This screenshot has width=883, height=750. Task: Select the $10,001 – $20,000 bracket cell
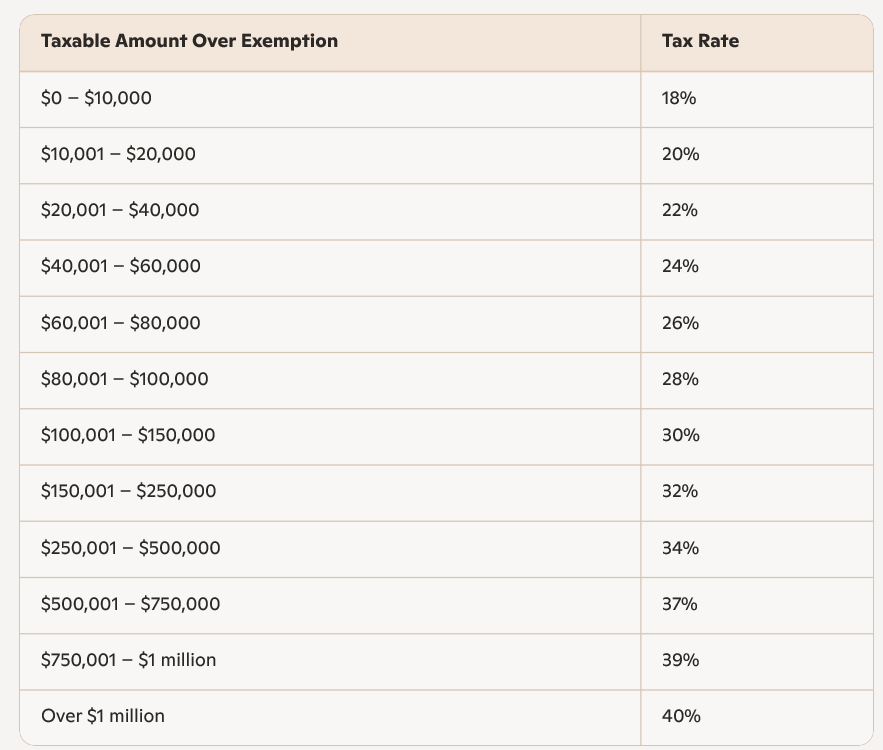pos(118,154)
